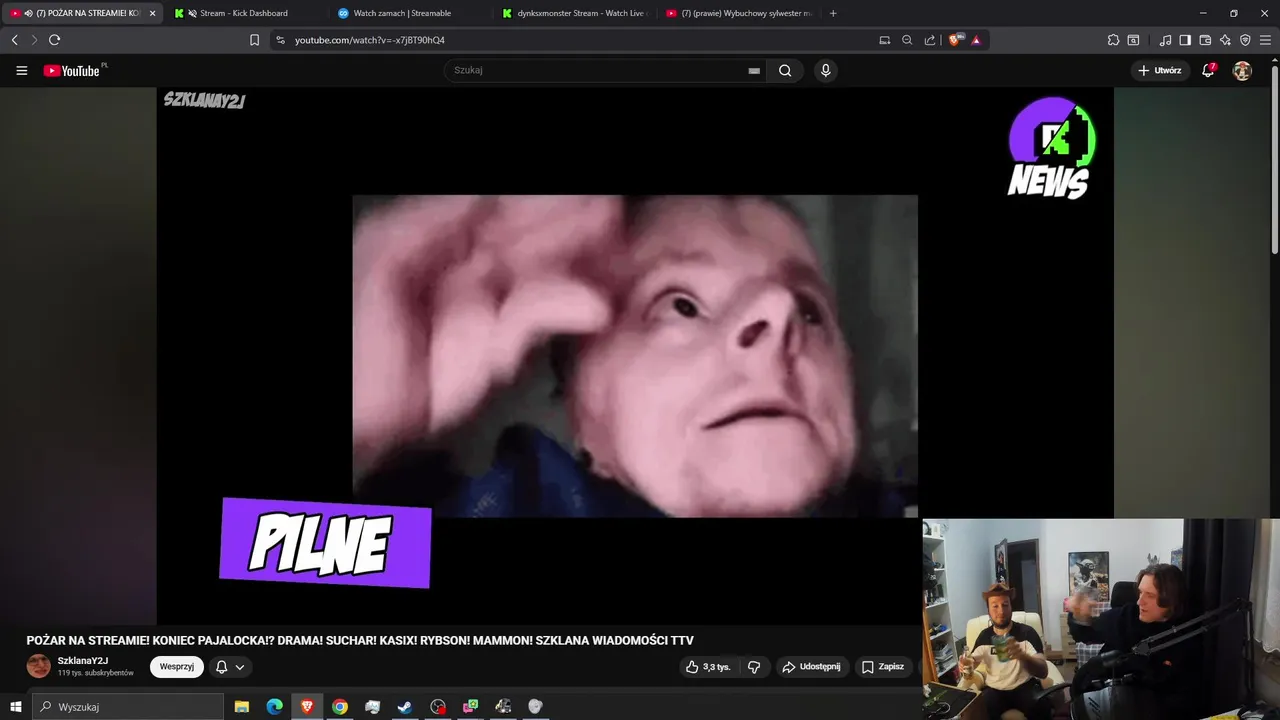The height and width of the screenshot is (720, 1280).
Task: Open the Leo AI sparkle icon
Action: click(x=1225, y=40)
